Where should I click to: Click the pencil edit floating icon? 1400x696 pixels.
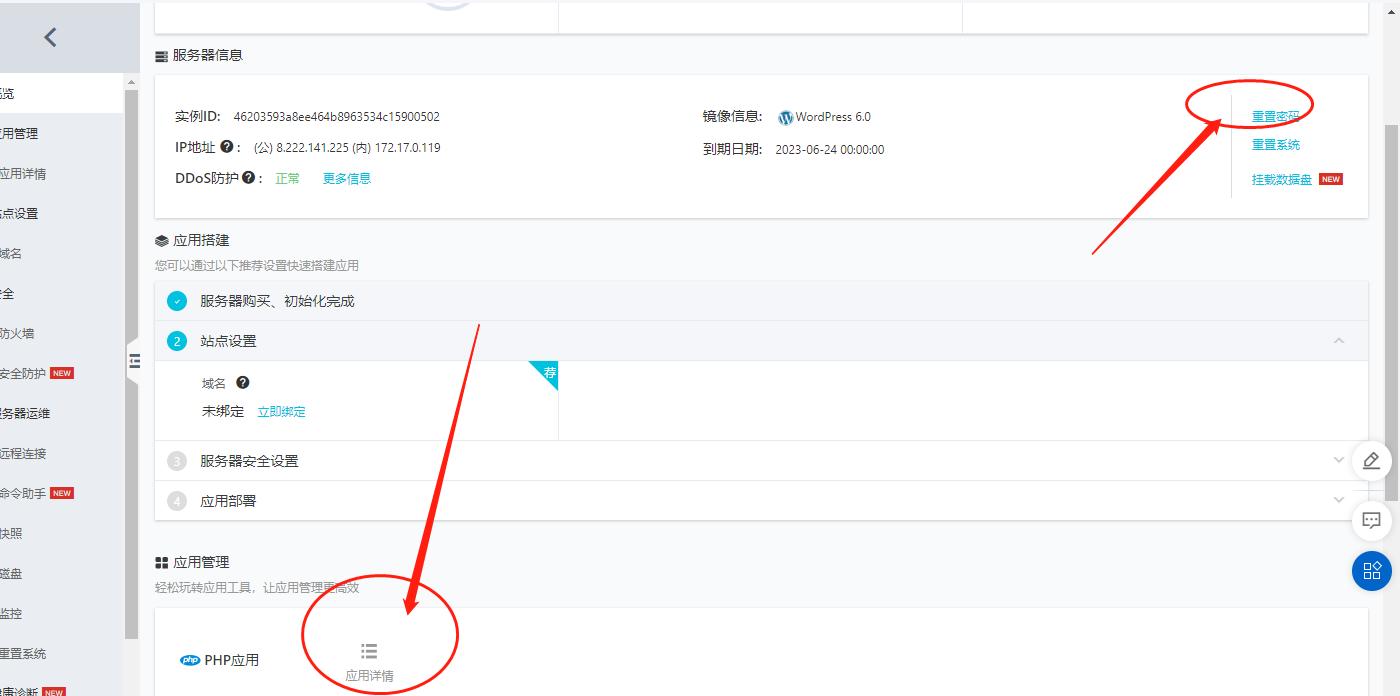pyautogui.click(x=1371, y=459)
